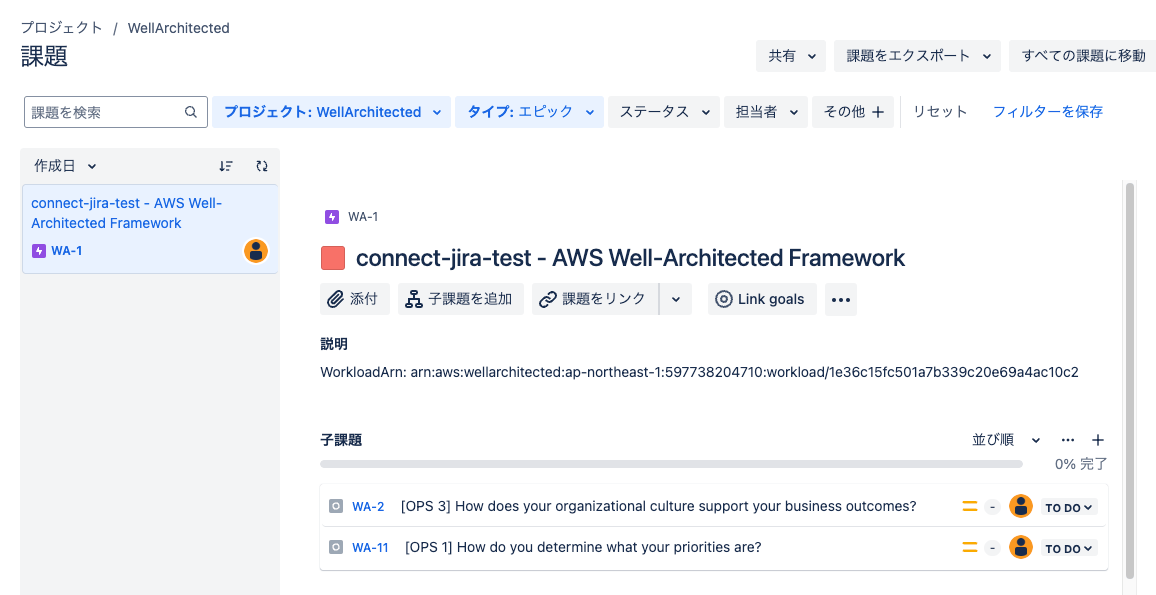Screen dimensions: 1156x595
Task: Click the red epic color square
Action: click(333, 259)
